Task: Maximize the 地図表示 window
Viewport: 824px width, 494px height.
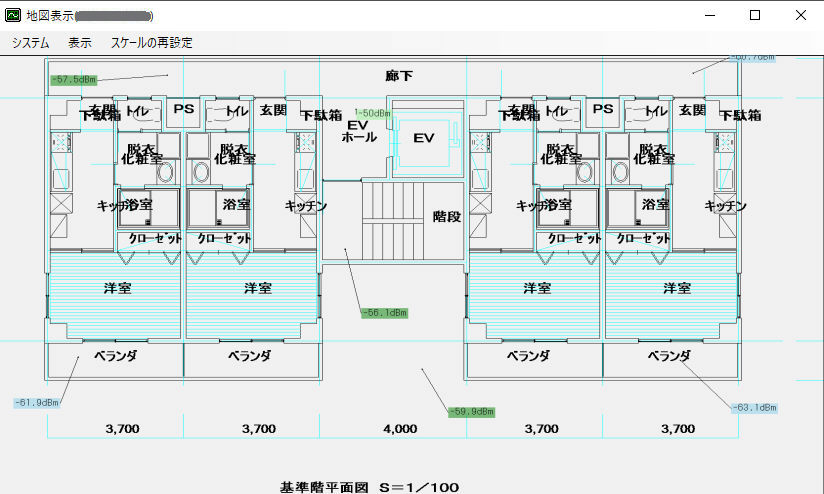Action: [755, 15]
